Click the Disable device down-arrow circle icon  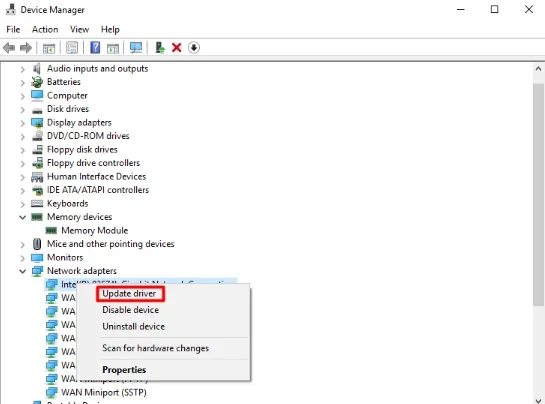click(x=194, y=48)
